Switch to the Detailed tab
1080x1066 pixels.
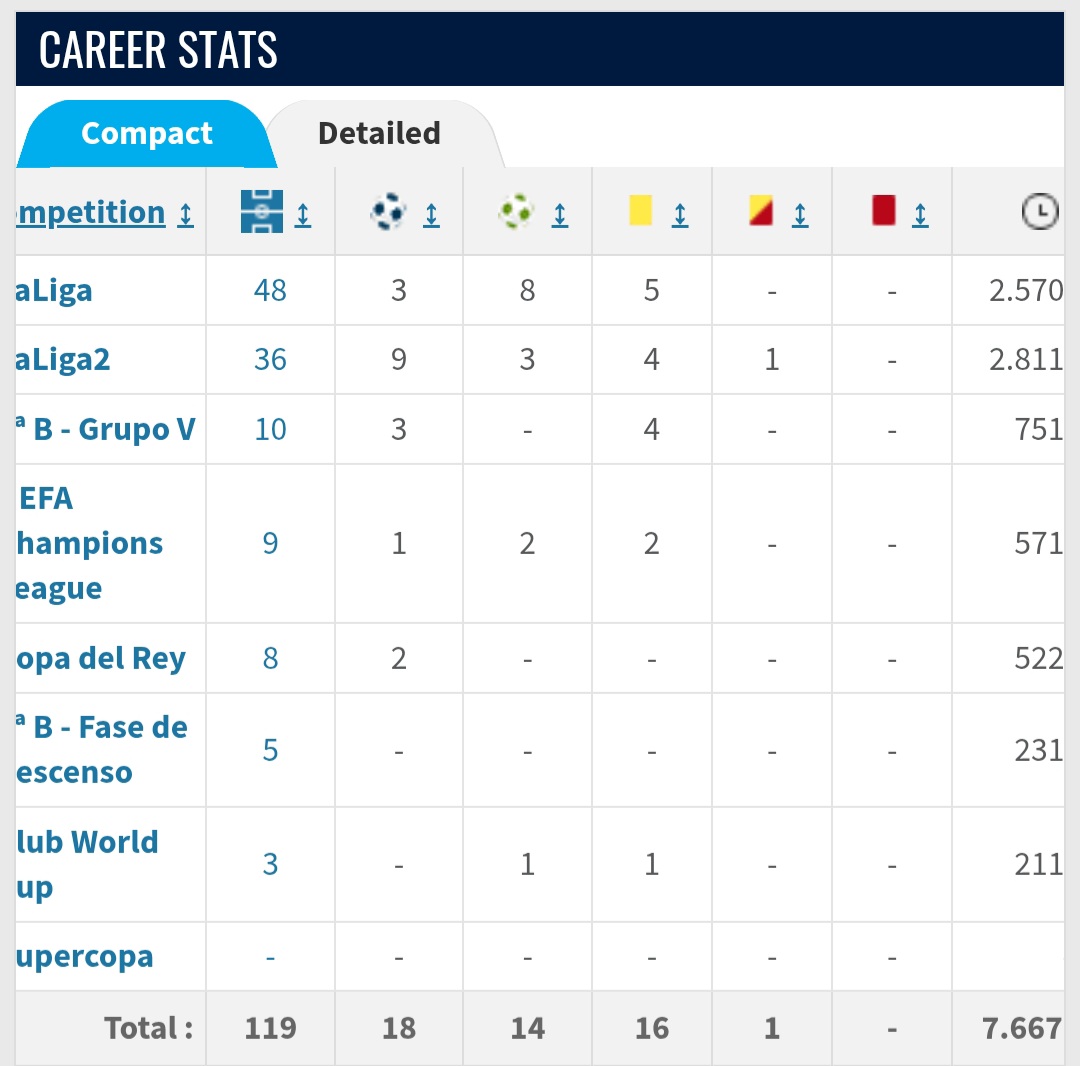379,133
